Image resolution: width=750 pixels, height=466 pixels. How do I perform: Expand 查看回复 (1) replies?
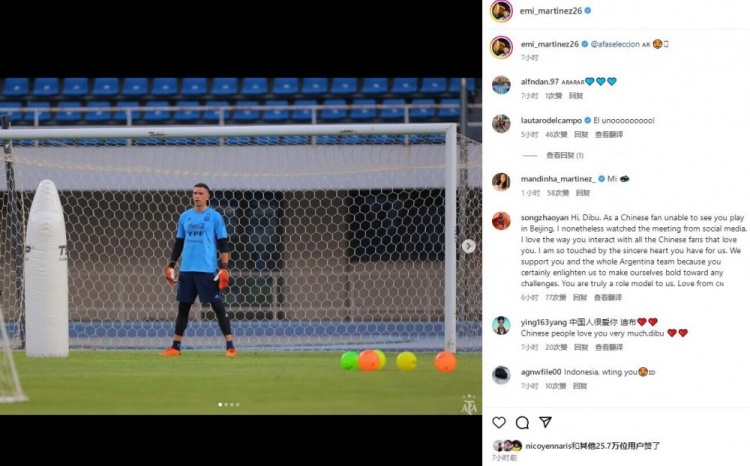pyautogui.click(x=564, y=155)
